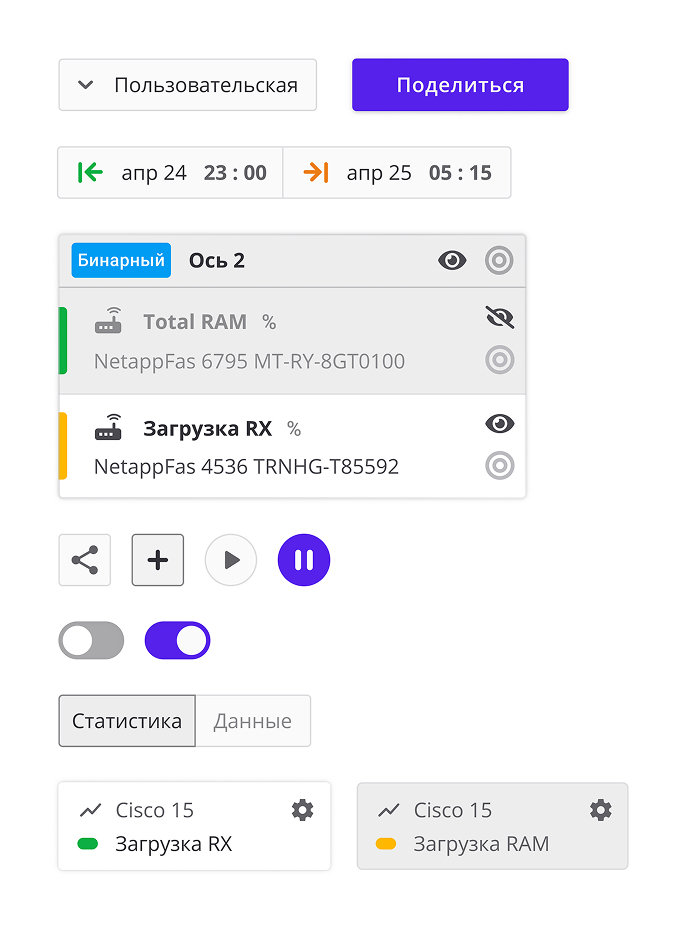
Task: Switch to the Данные tab
Action: [x=253, y=721]
